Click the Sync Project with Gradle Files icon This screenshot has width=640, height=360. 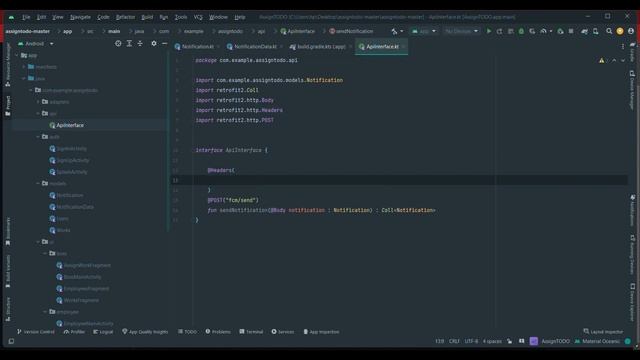(584, 31)
